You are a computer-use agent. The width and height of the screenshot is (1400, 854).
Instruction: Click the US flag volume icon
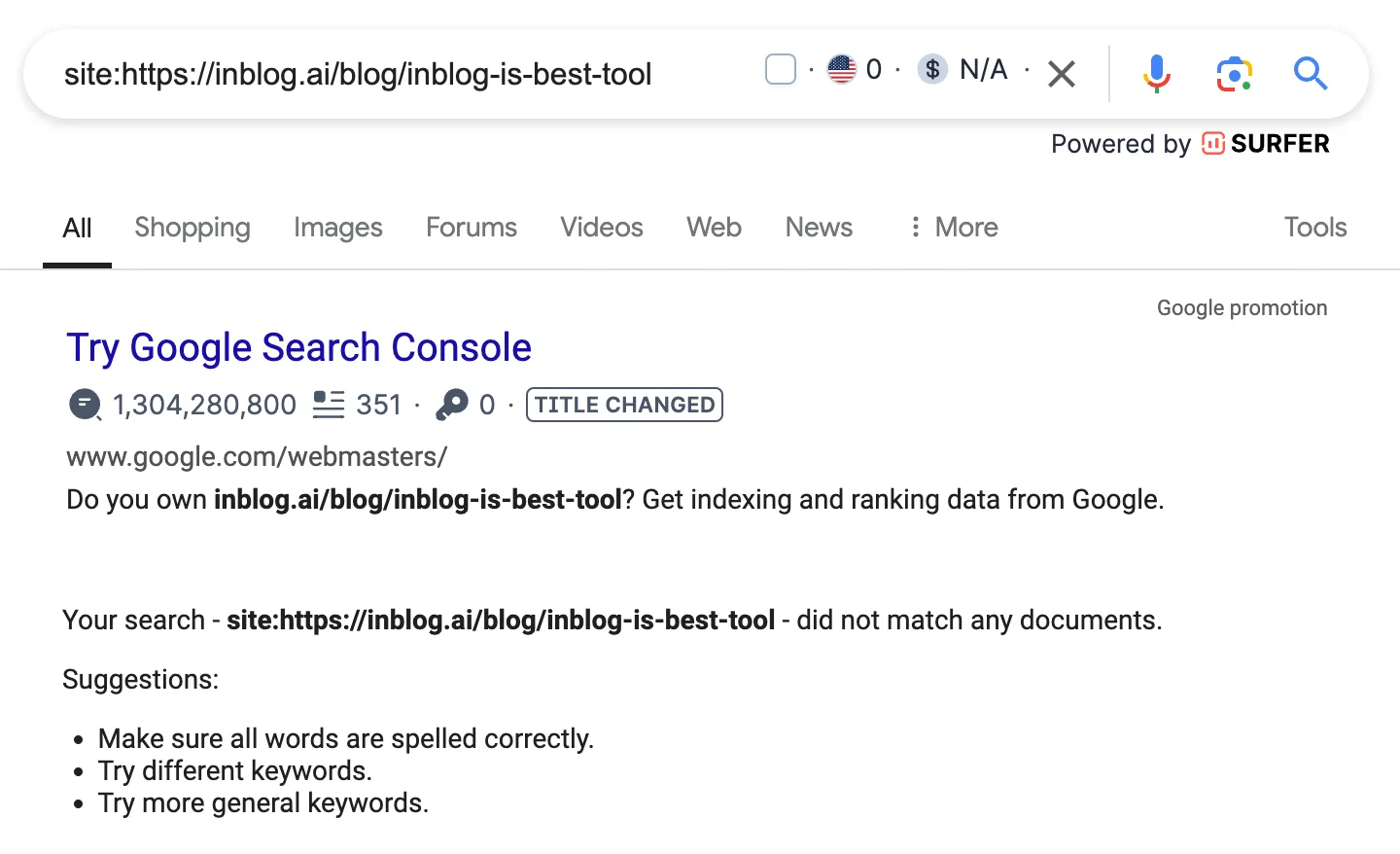(841, 69)
